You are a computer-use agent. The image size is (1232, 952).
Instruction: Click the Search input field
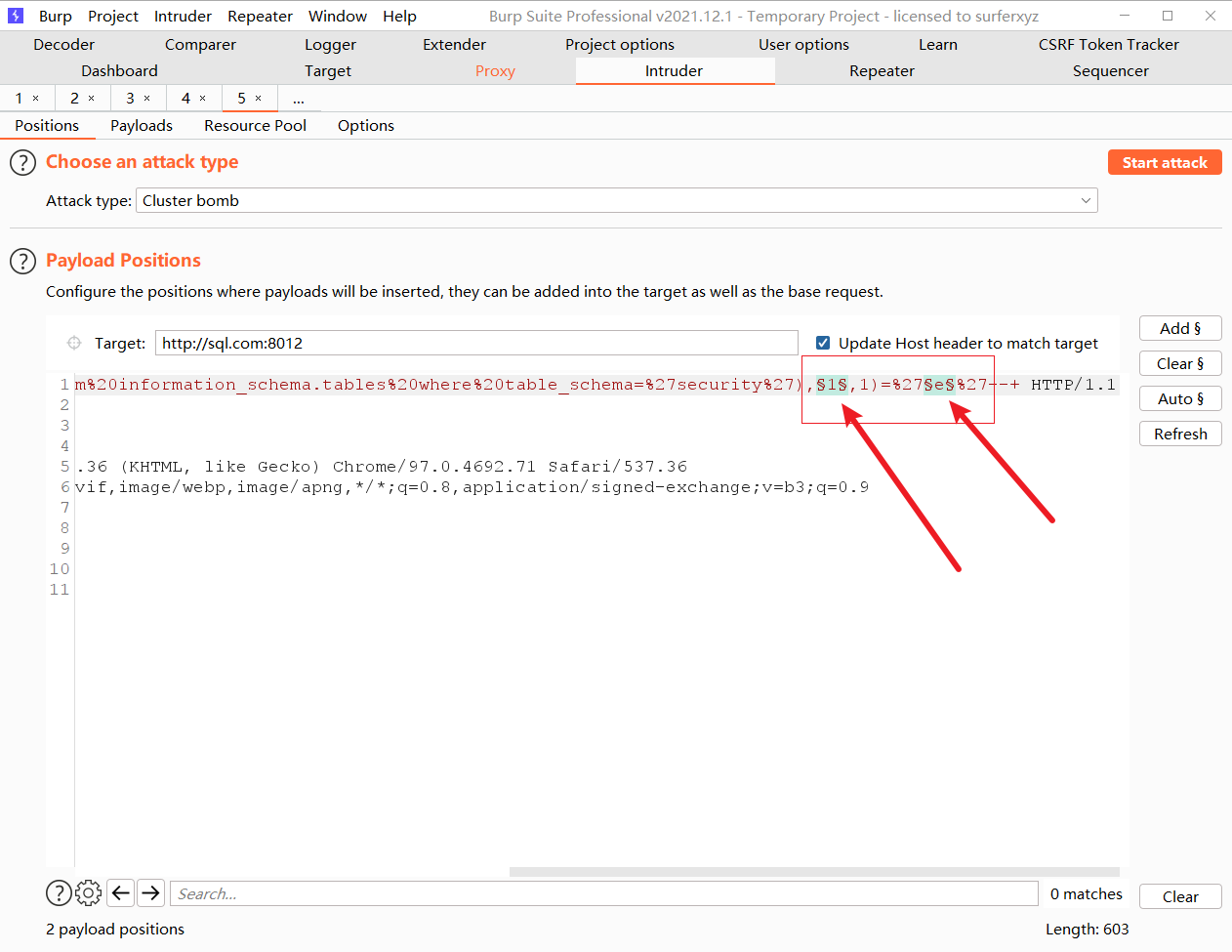(x=604, y=893)
